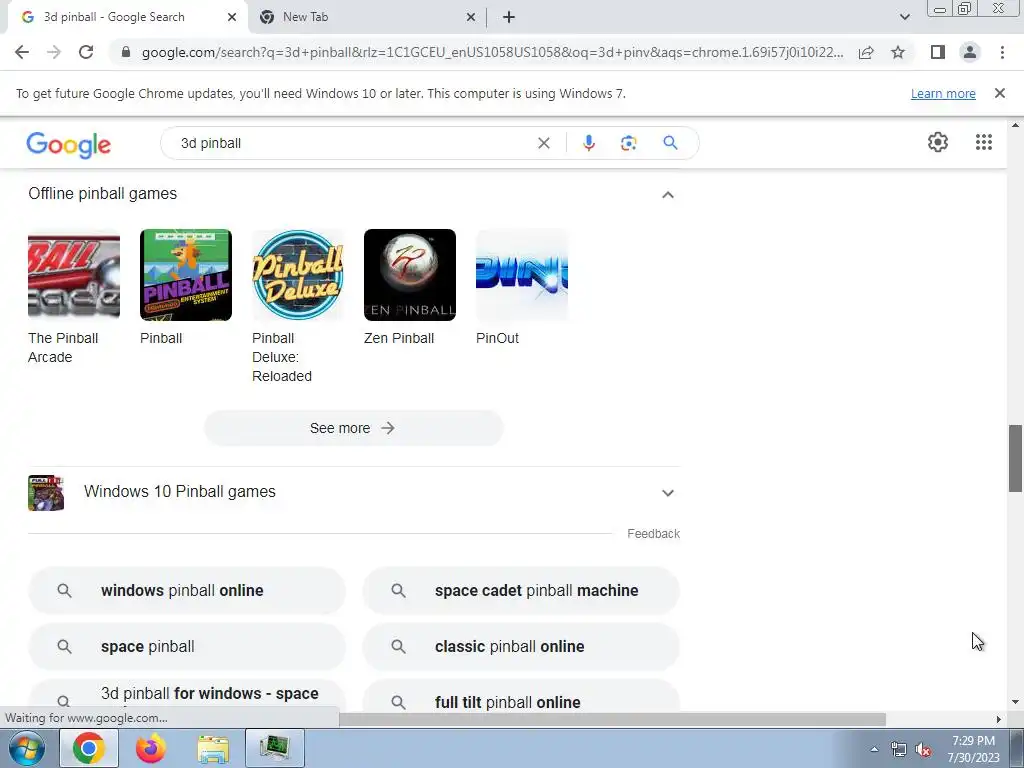Search for space cadet pinball machine
Screen dimensions: 1024x768
(521, 590)
